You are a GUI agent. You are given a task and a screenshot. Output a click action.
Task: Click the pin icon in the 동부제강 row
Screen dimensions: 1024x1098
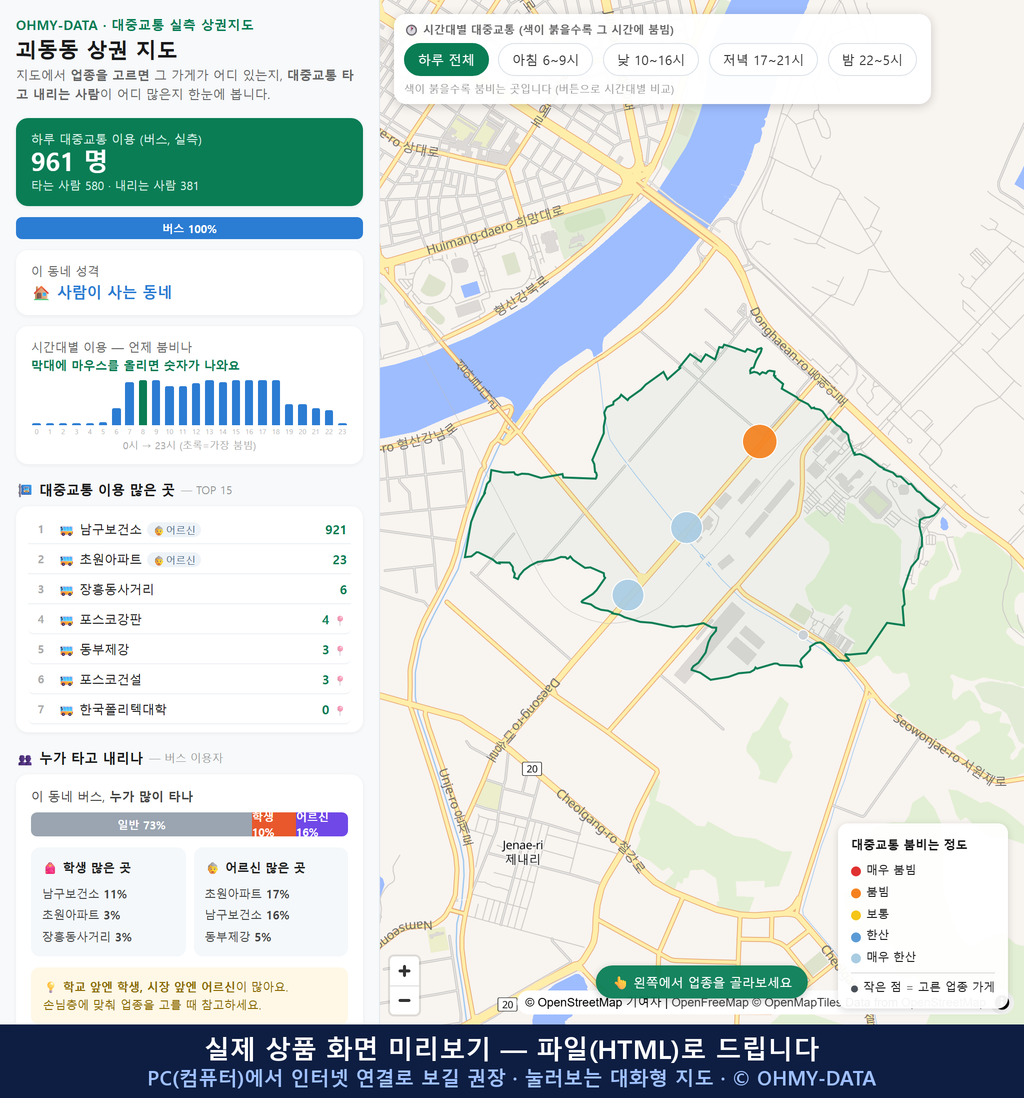pos(340,651)
